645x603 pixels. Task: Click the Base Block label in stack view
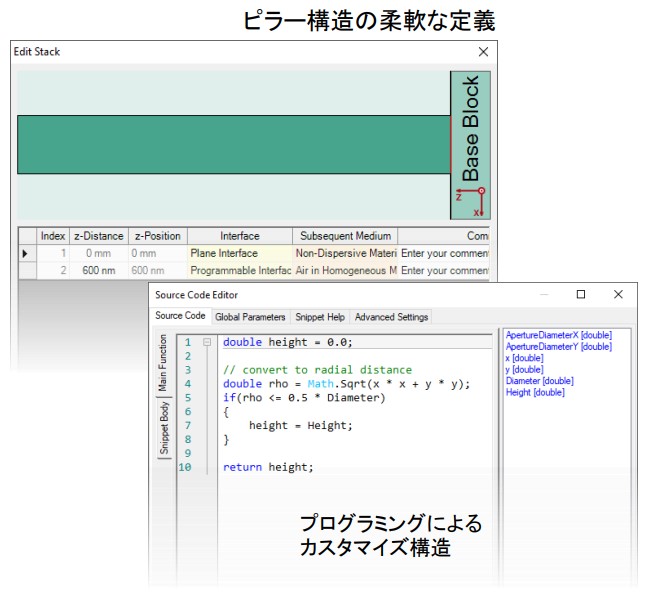click(470, 127)
